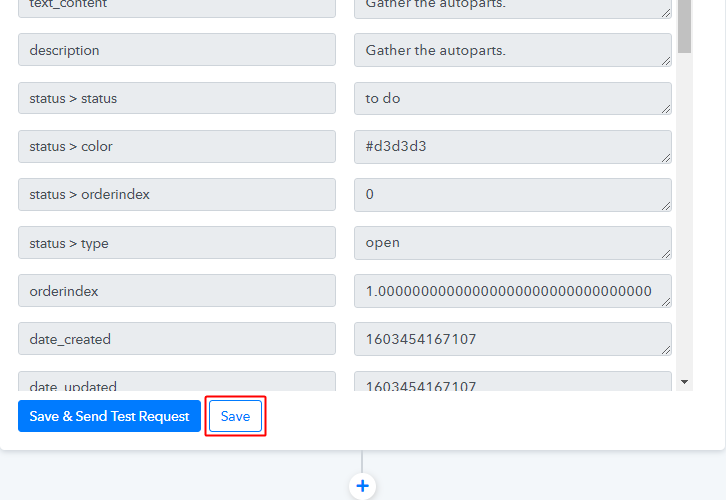Click the plus icon to add step
Viewport: 726px width, 500px height.
click(363, 486)
